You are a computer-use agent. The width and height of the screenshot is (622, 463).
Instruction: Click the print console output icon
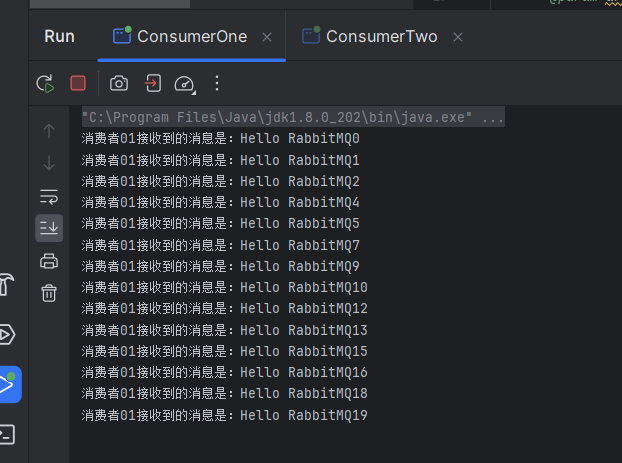[49, 261]
